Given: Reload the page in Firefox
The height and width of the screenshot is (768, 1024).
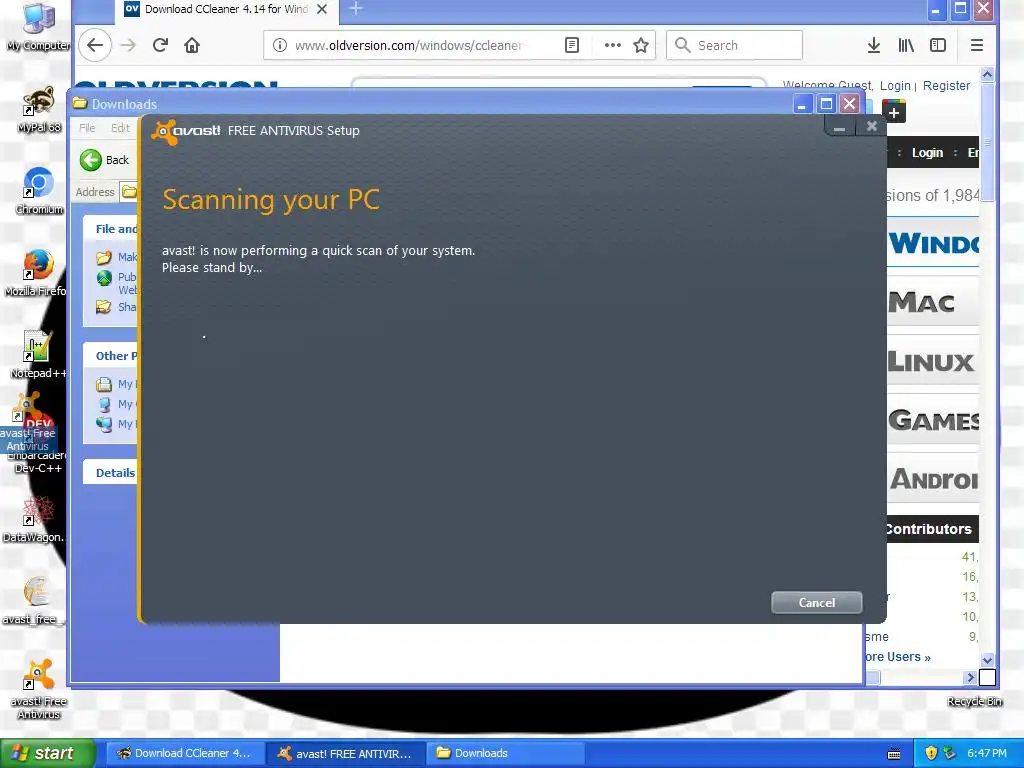Looking at the screenshot, I should pos(160,45).
